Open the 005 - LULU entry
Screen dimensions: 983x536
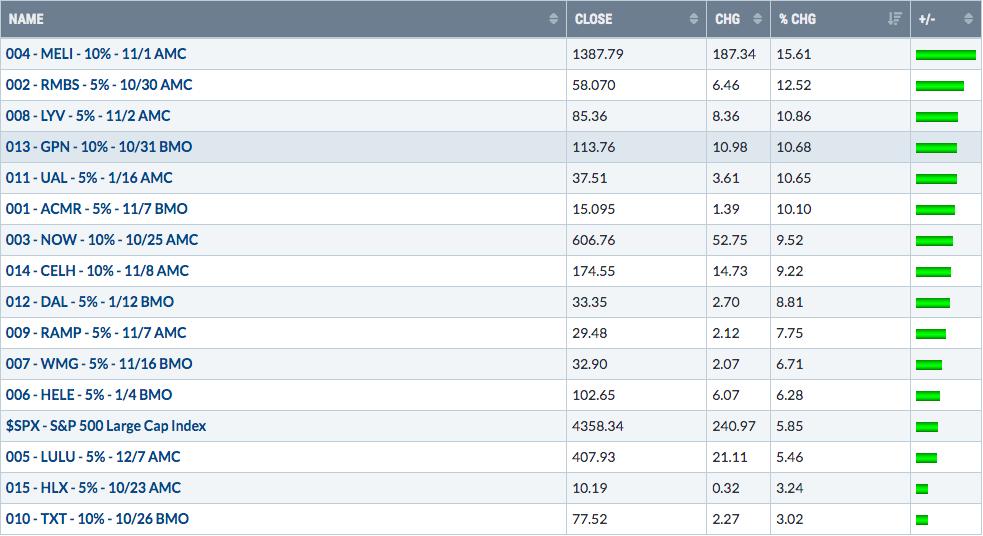93,456
